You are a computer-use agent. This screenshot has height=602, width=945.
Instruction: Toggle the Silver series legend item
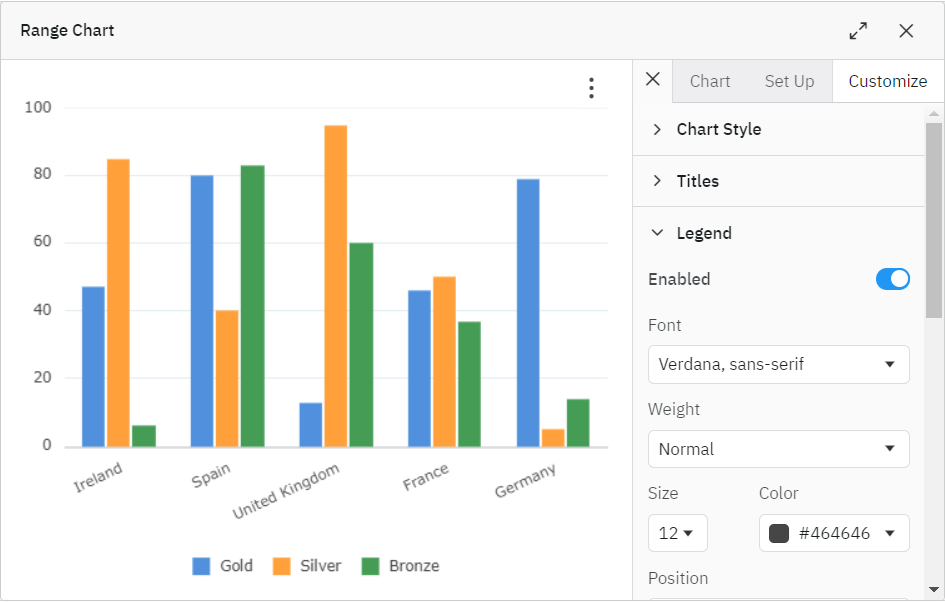(307, 566)
